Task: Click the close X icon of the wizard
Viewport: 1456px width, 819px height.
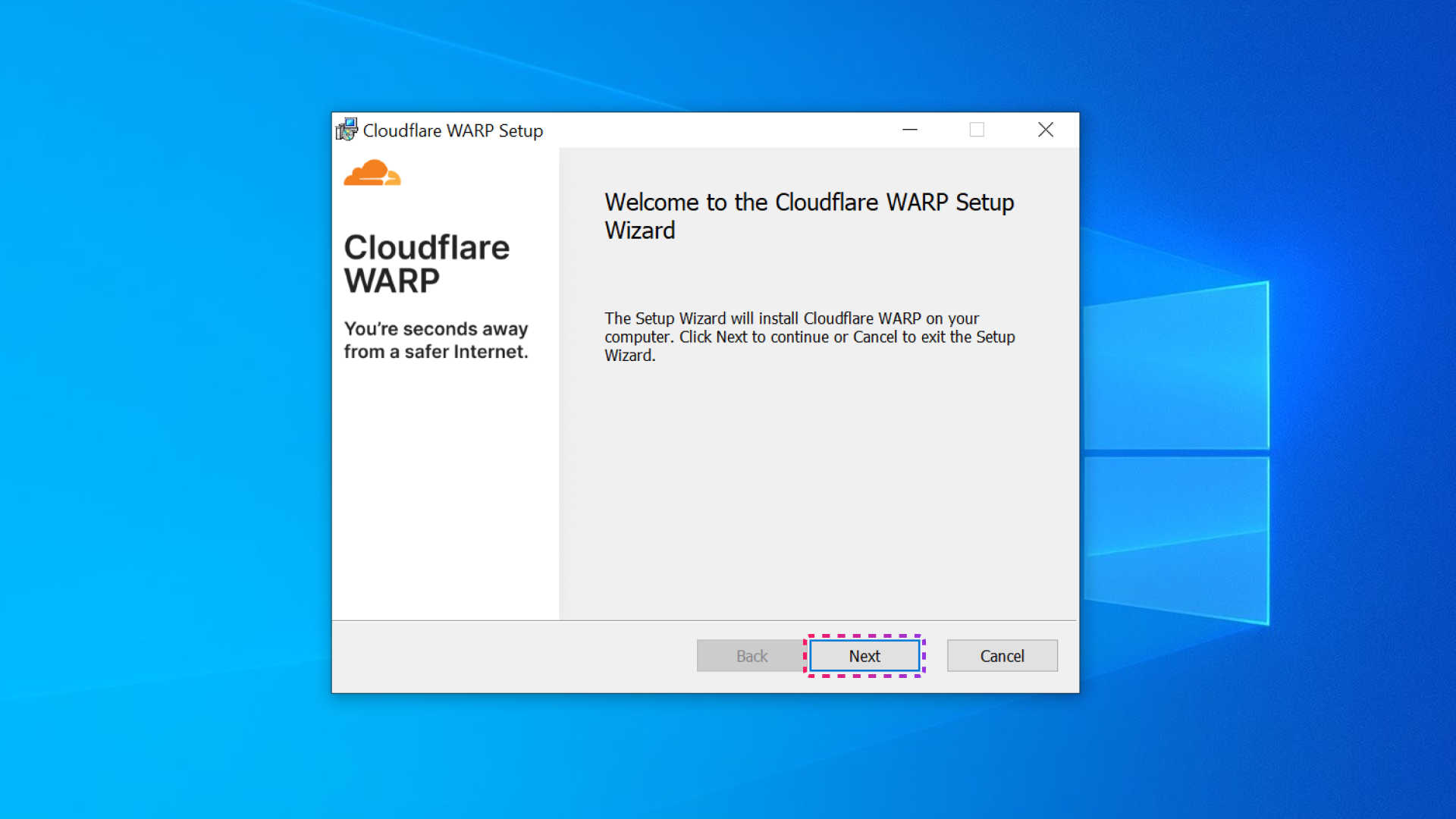Action: point(1046,130)
